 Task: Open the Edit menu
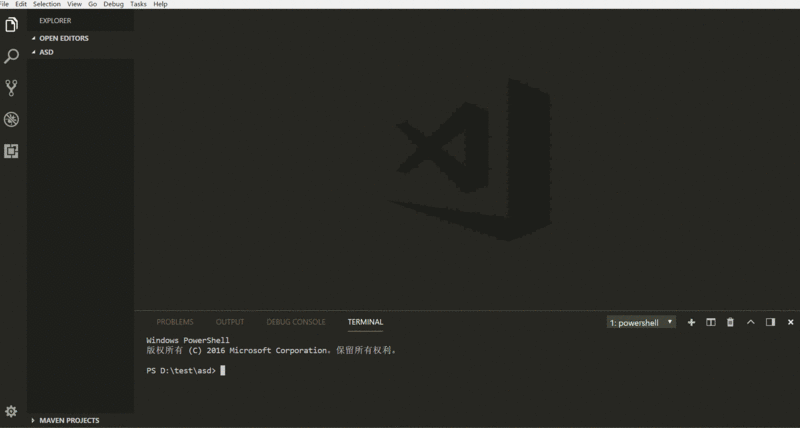pos(21,4)
